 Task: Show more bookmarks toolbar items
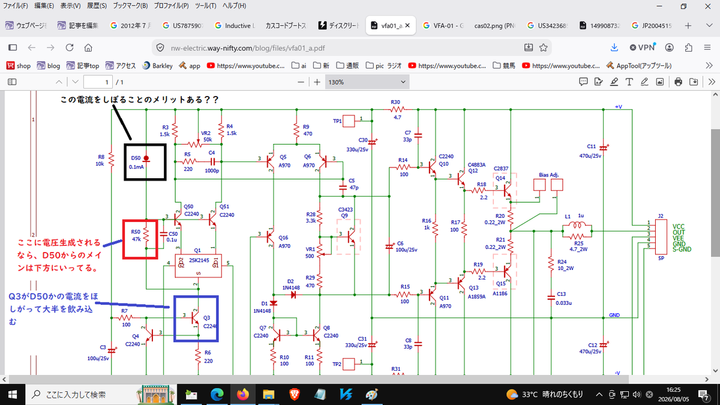coord(709,66)
